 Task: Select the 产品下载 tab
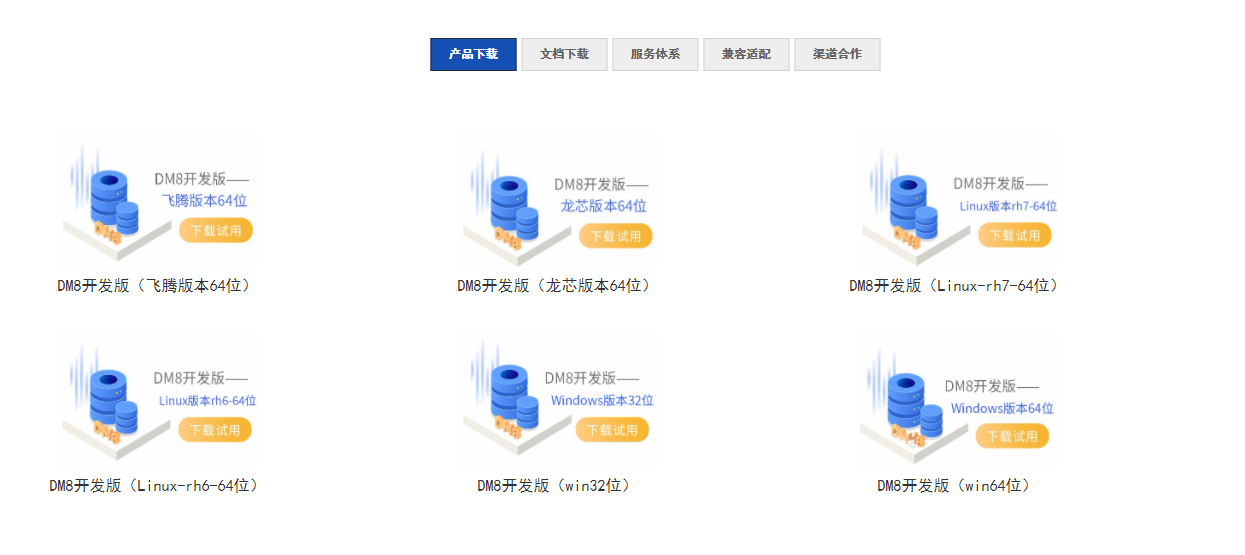point(473,54)
